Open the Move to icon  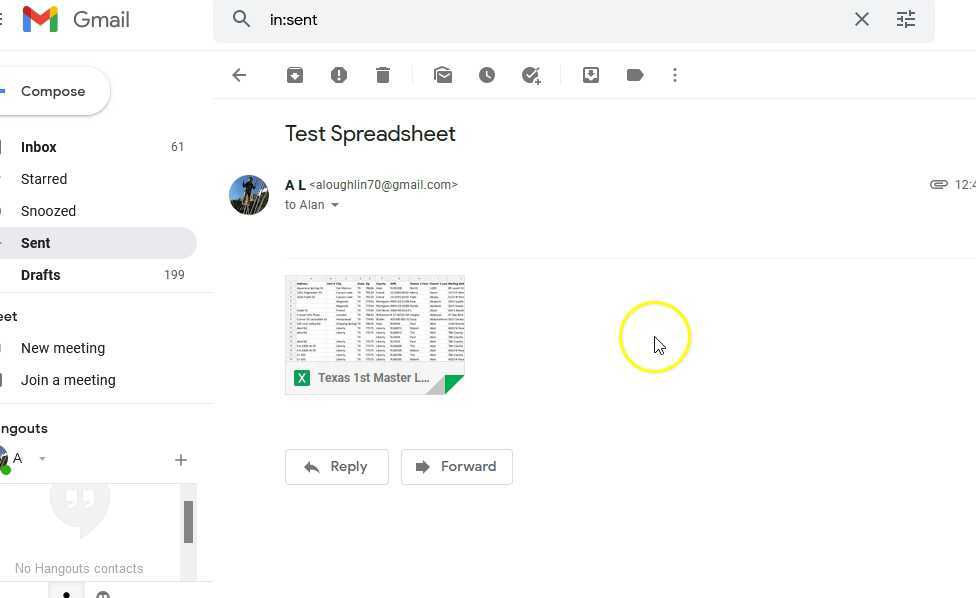[x=591, y=75]
